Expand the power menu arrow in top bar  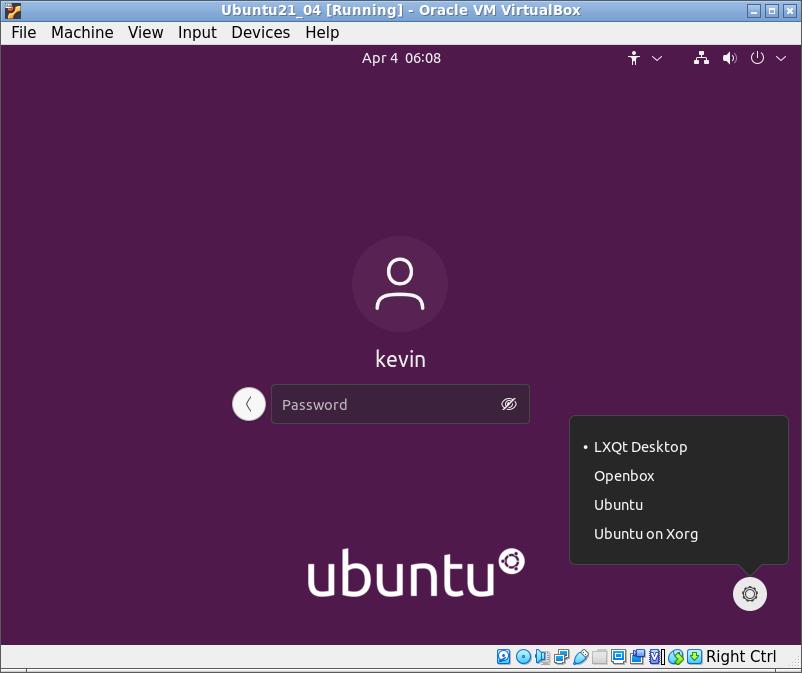781,58
